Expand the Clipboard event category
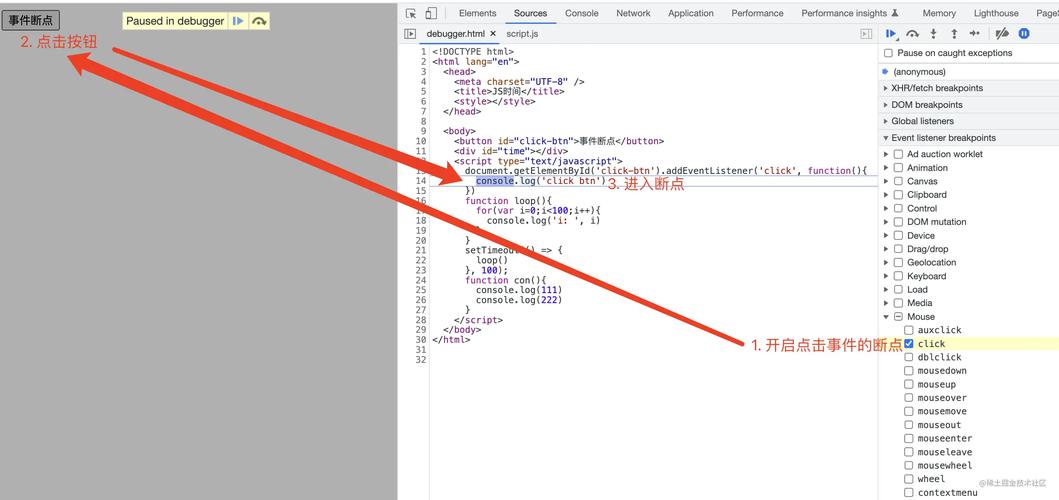1059x500 pixels. (x=886, y=195)
